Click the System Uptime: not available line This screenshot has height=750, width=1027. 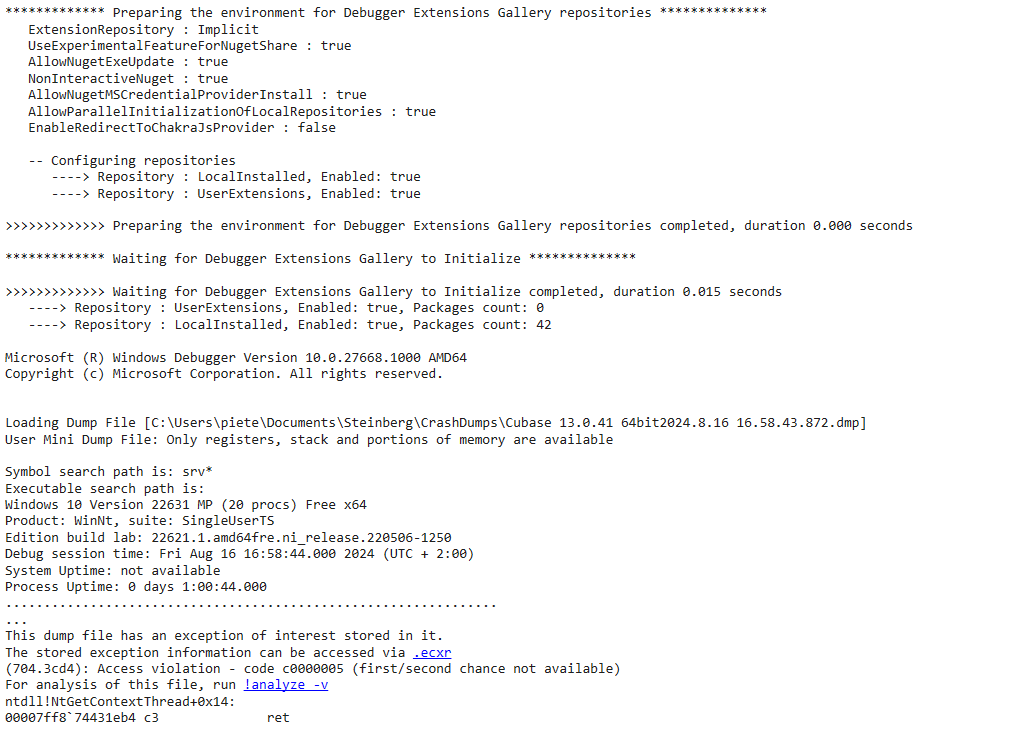click(x=113, y=571)
